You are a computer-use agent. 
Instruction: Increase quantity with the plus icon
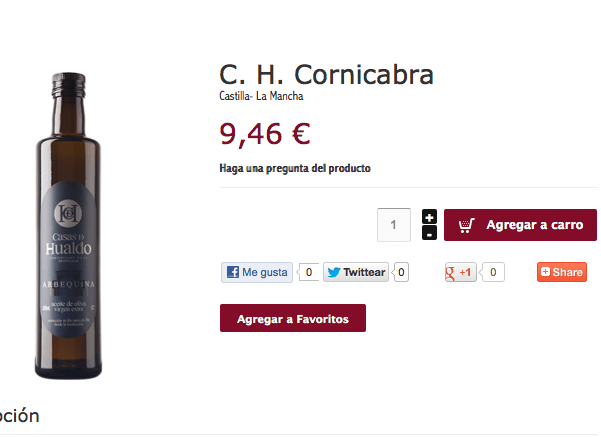pyautogui.click(x=429, y=217)
